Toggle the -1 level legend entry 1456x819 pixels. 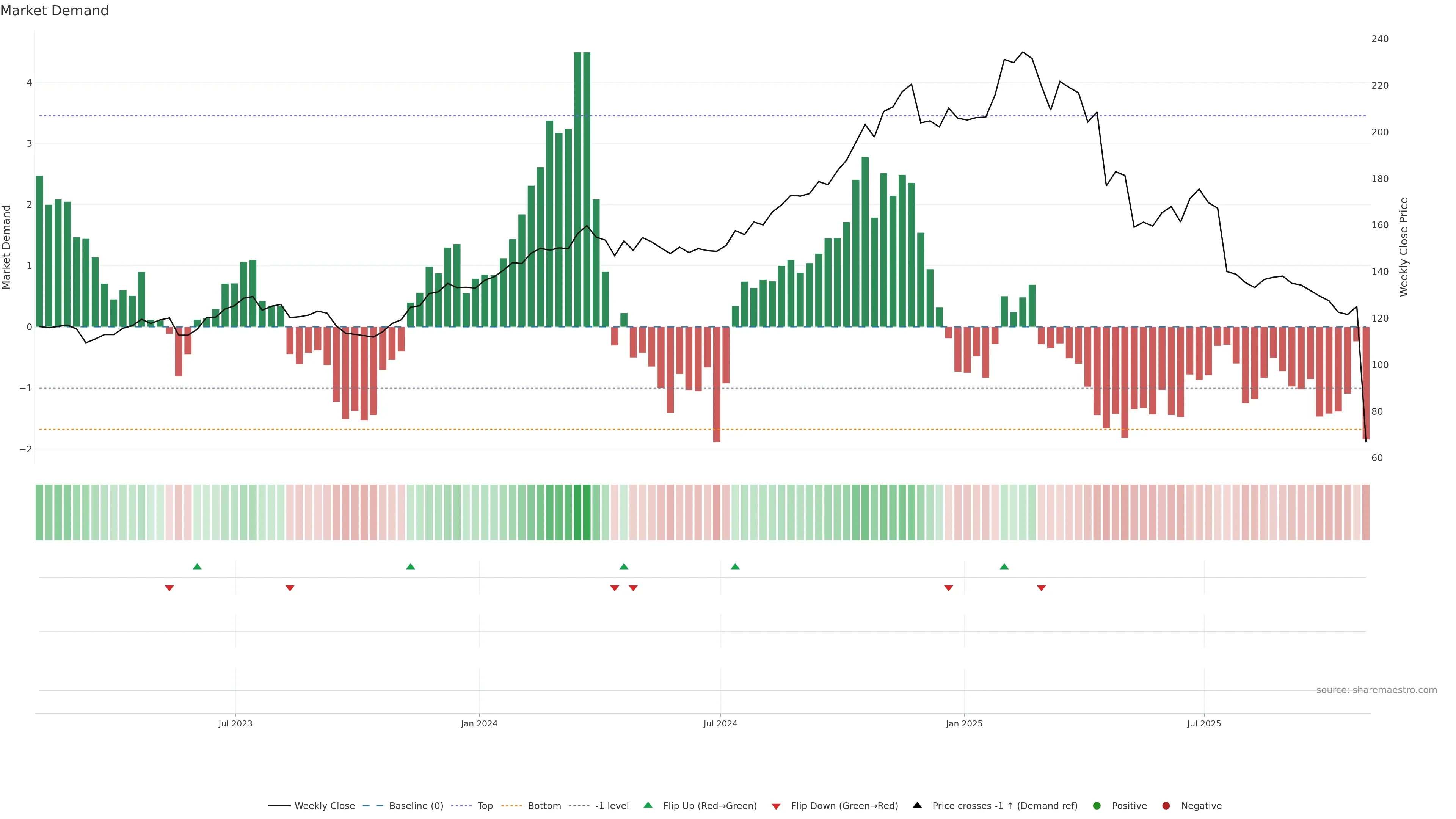pyautogui.click(x=612, y=805)
